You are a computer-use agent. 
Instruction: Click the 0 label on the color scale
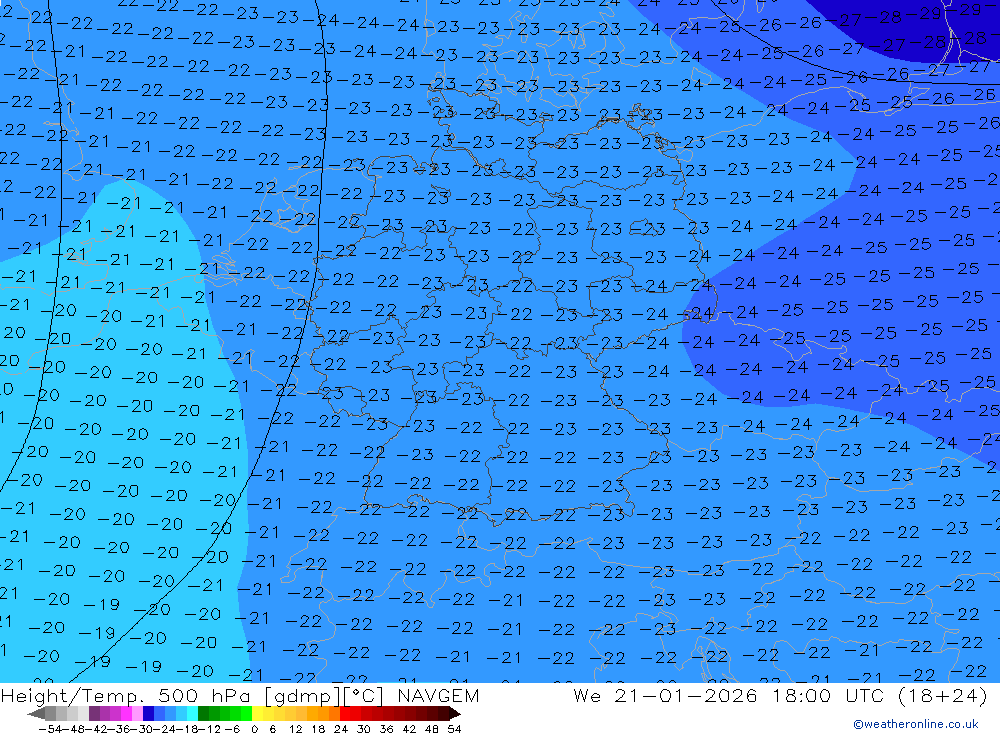coord(254,729)
